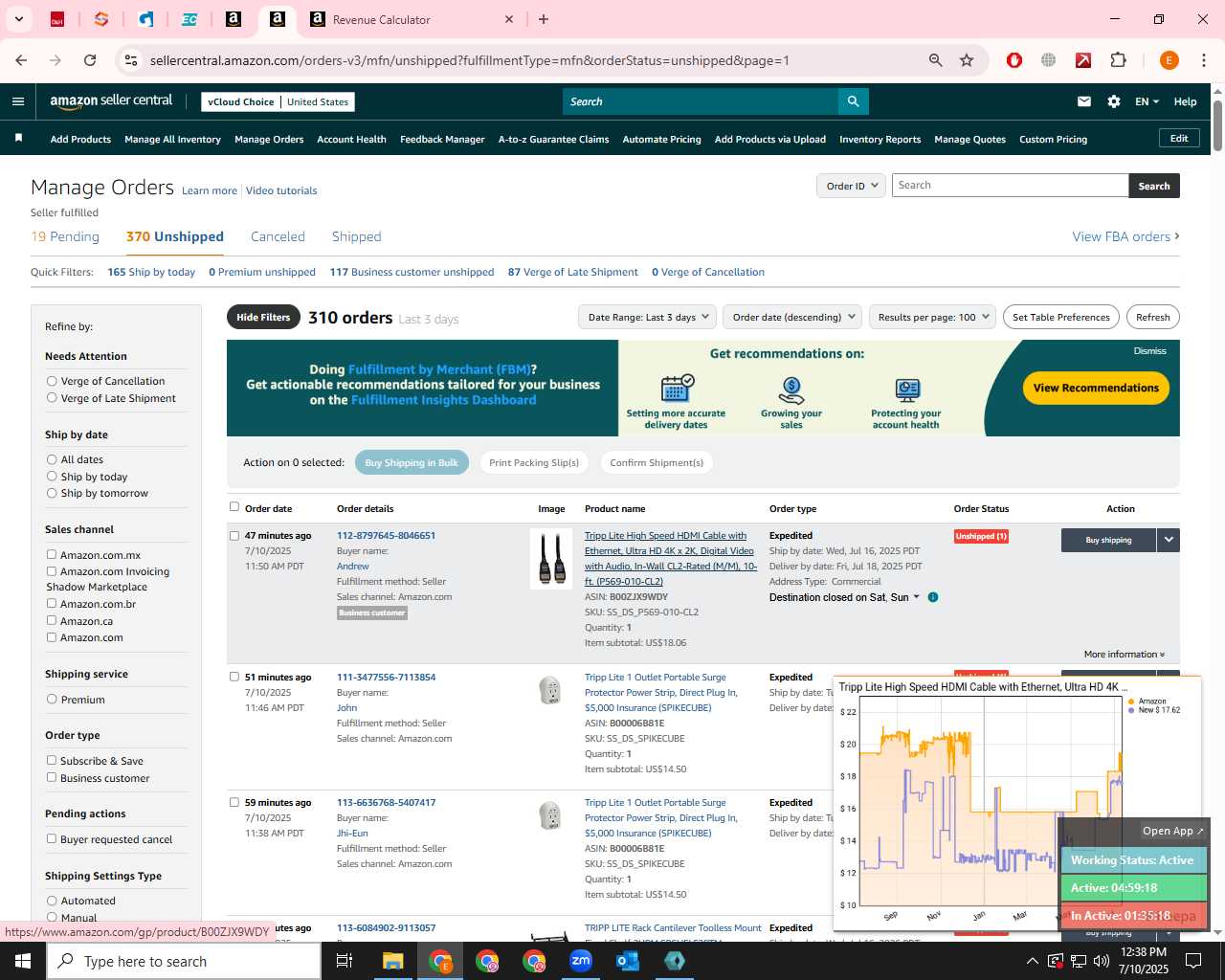Screen dimensions: 1225x980
Task: Dismiss the FBM recommendations banner
Action: tap(1149, 351)
